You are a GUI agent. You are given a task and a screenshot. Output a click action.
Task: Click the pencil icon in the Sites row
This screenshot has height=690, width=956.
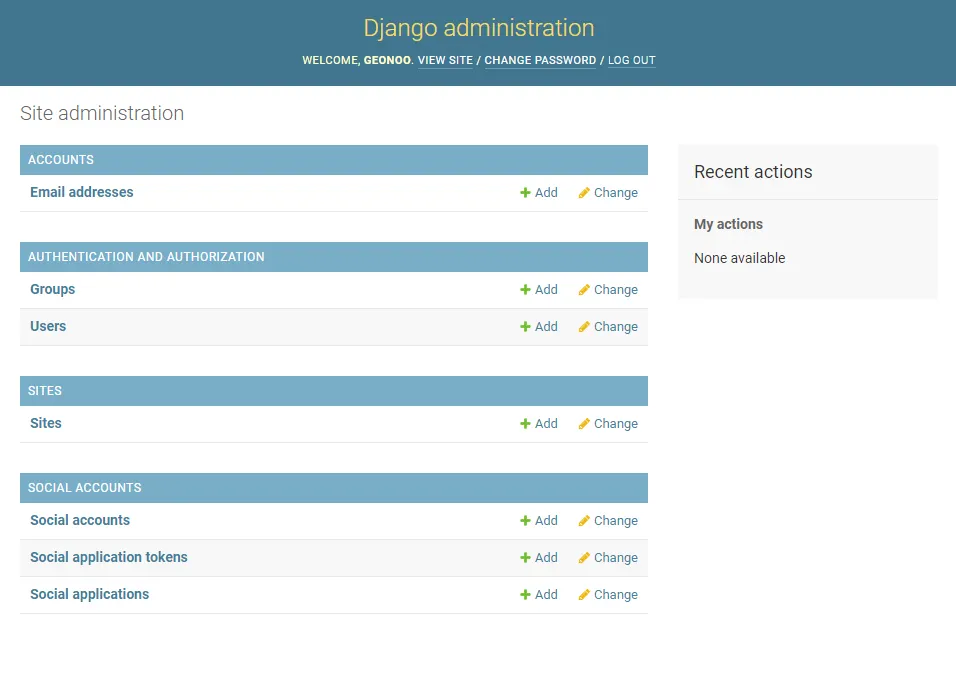pos(584,424)
